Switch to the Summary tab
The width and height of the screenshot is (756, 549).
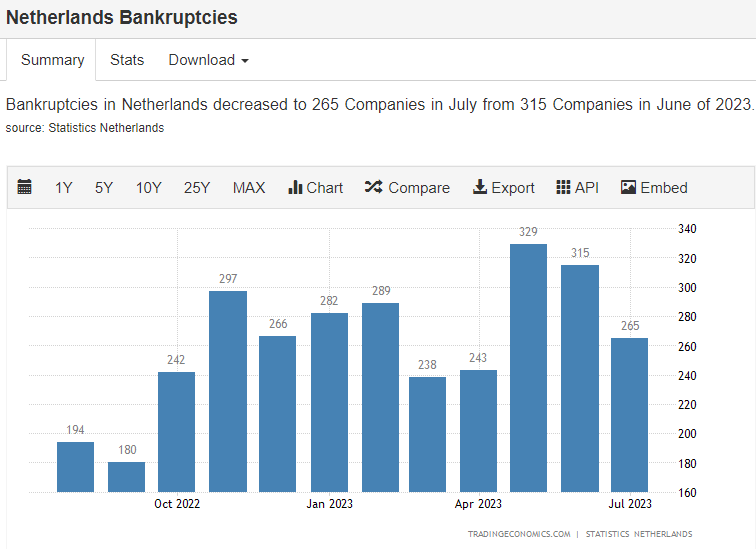[53, 60]
